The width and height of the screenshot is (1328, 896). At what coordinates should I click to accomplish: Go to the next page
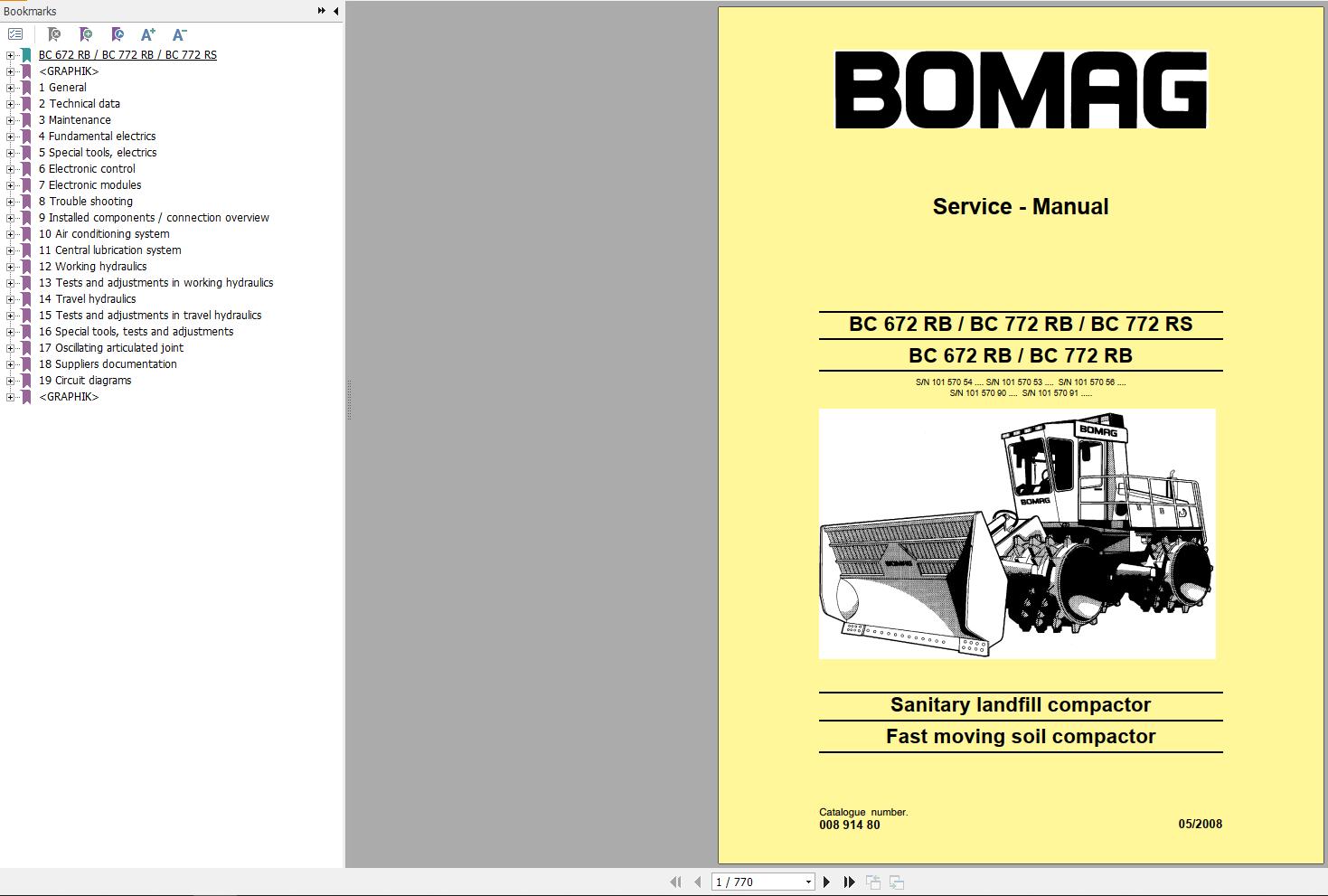(826, 882)
